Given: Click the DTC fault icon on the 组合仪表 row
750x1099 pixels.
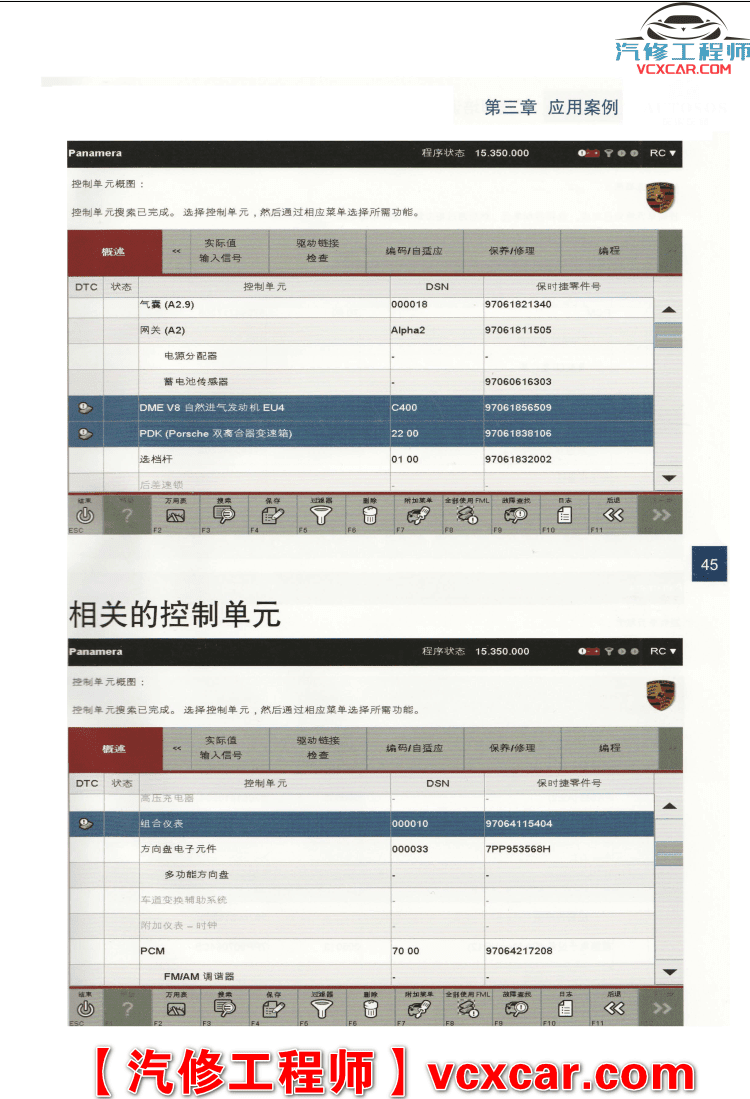Looking at the screenshot, I should pos(86,824).
